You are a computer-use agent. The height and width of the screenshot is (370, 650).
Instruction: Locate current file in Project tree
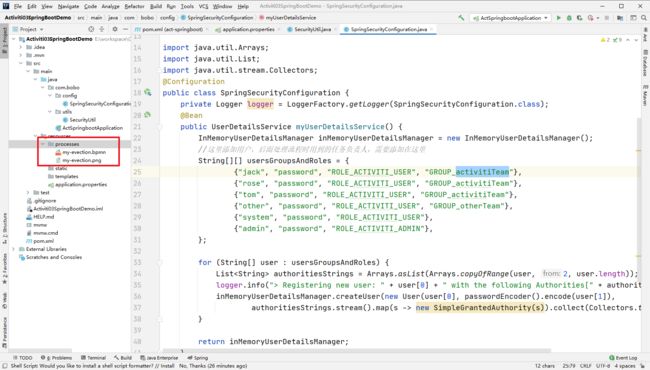[x=91, y=29]
